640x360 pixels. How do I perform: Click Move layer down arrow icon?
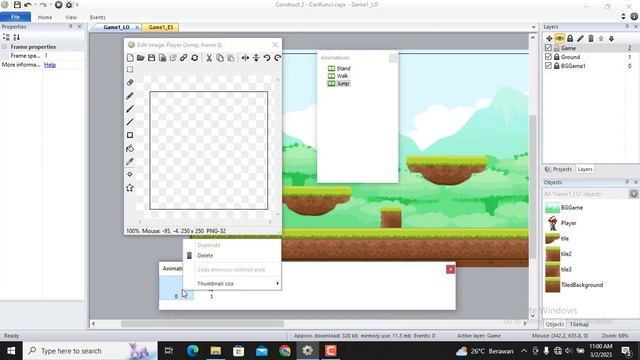(x=611, y=38)
